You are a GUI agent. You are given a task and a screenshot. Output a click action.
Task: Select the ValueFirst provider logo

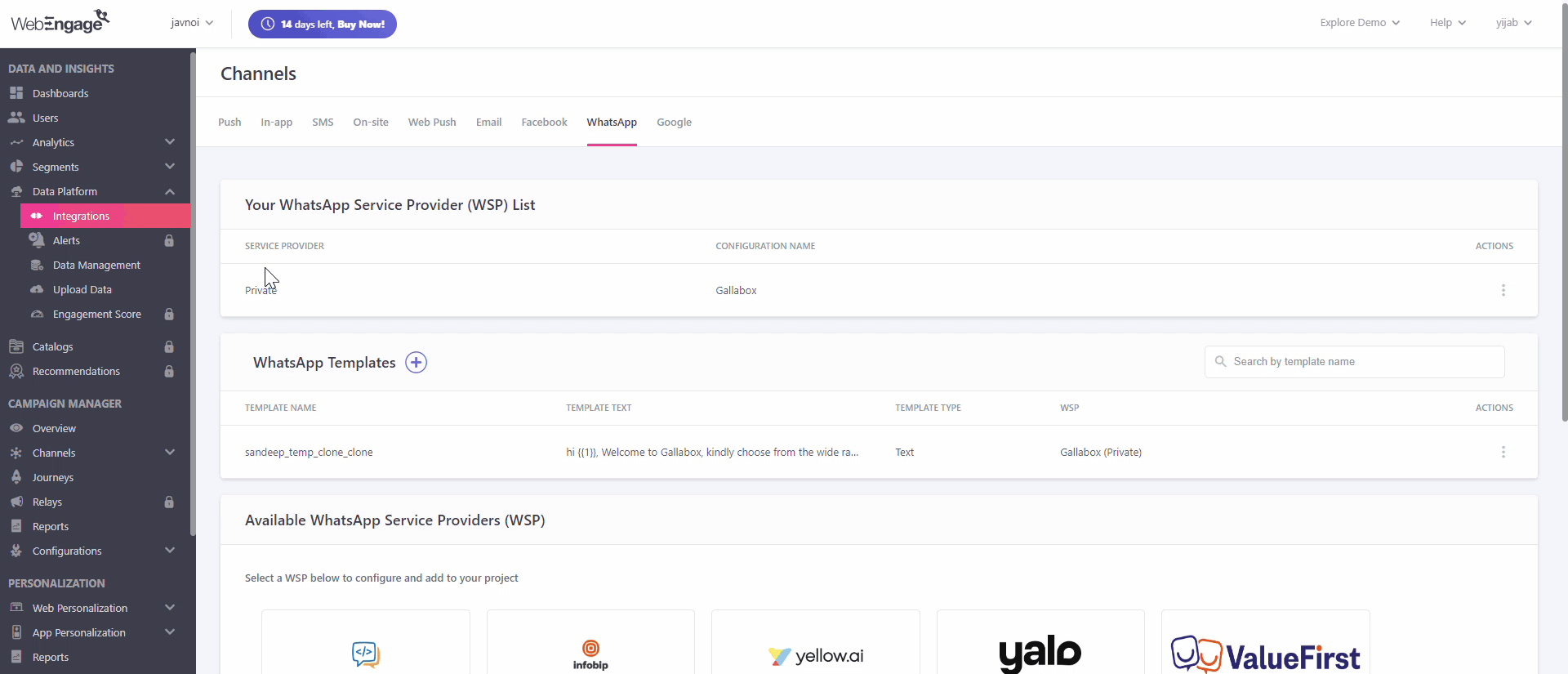pos(1265,655)
